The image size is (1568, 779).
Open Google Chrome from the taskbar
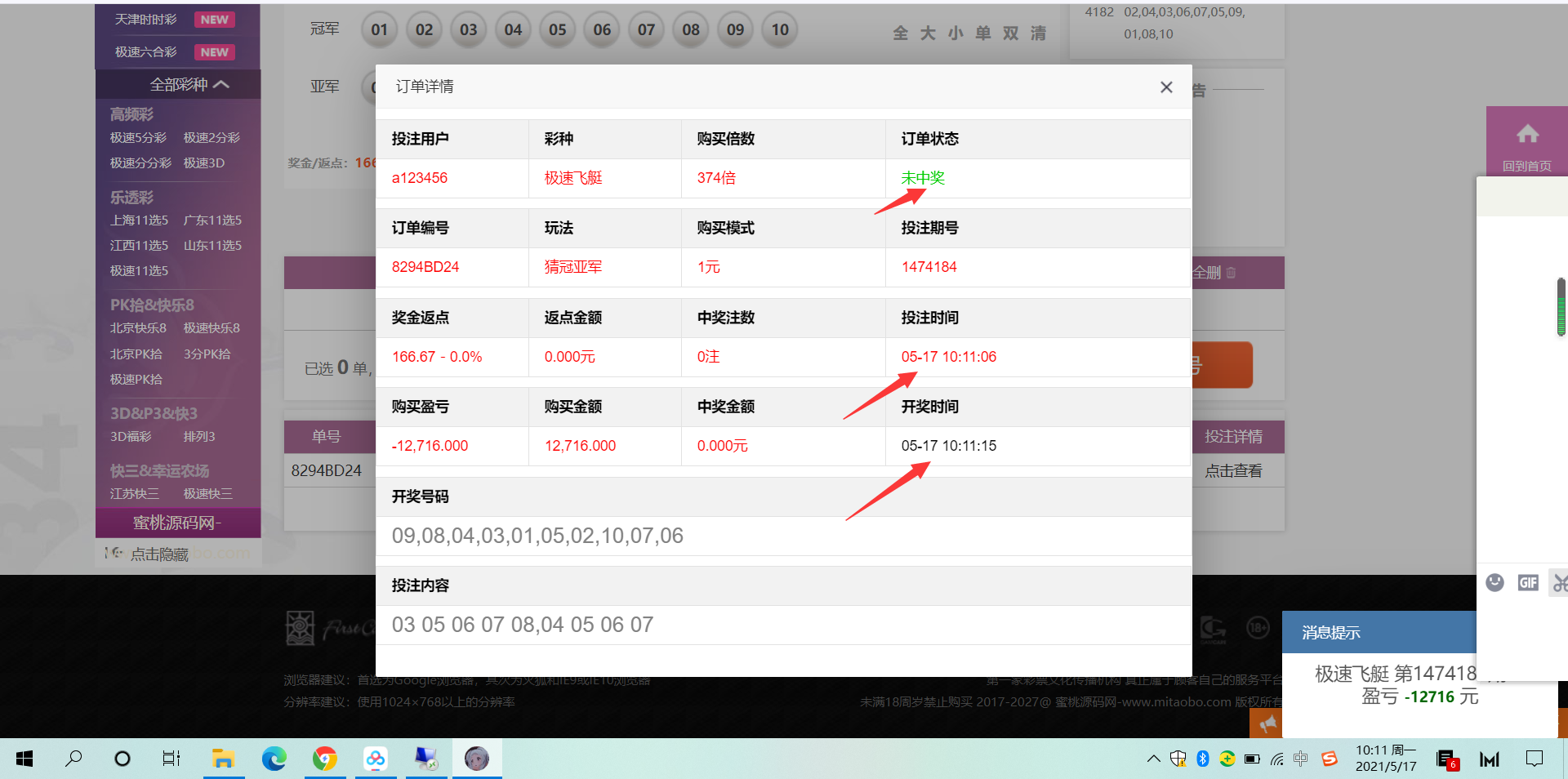[x=325, y=759]
